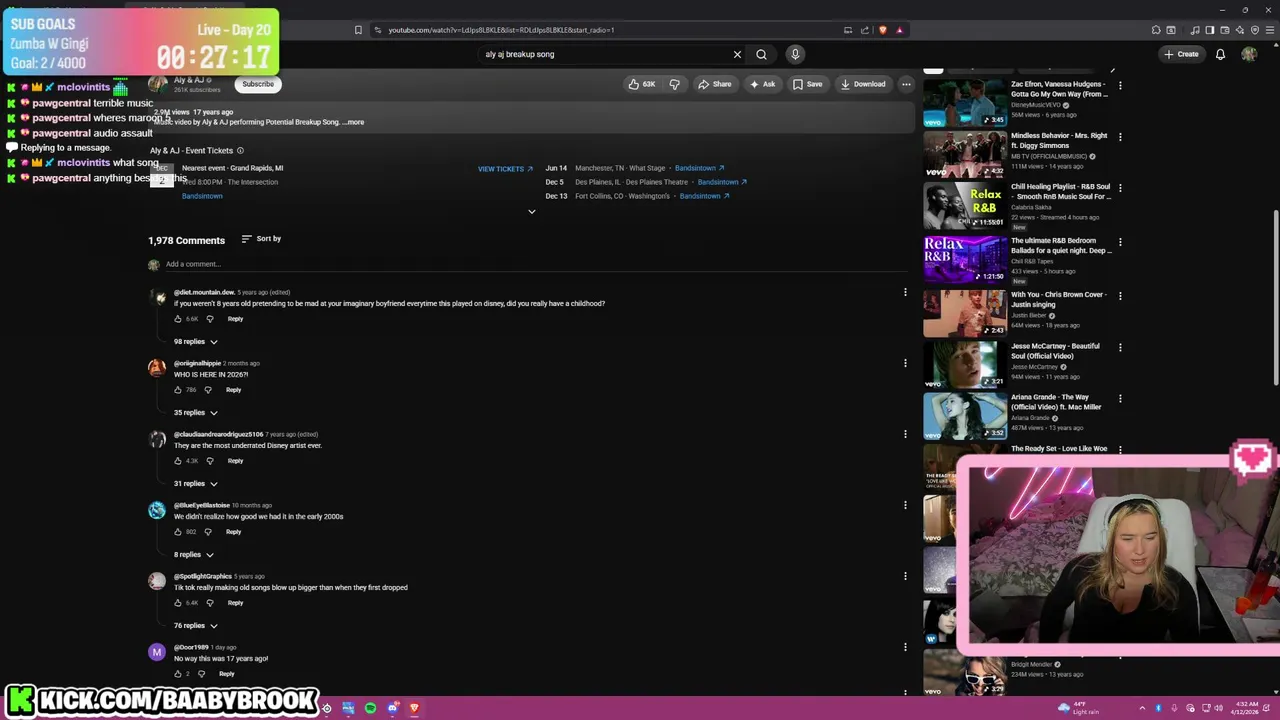Click the page vertical scrollbar
The height and width of the screenshot is (720, 1280).
click(x=1276, y=297)
